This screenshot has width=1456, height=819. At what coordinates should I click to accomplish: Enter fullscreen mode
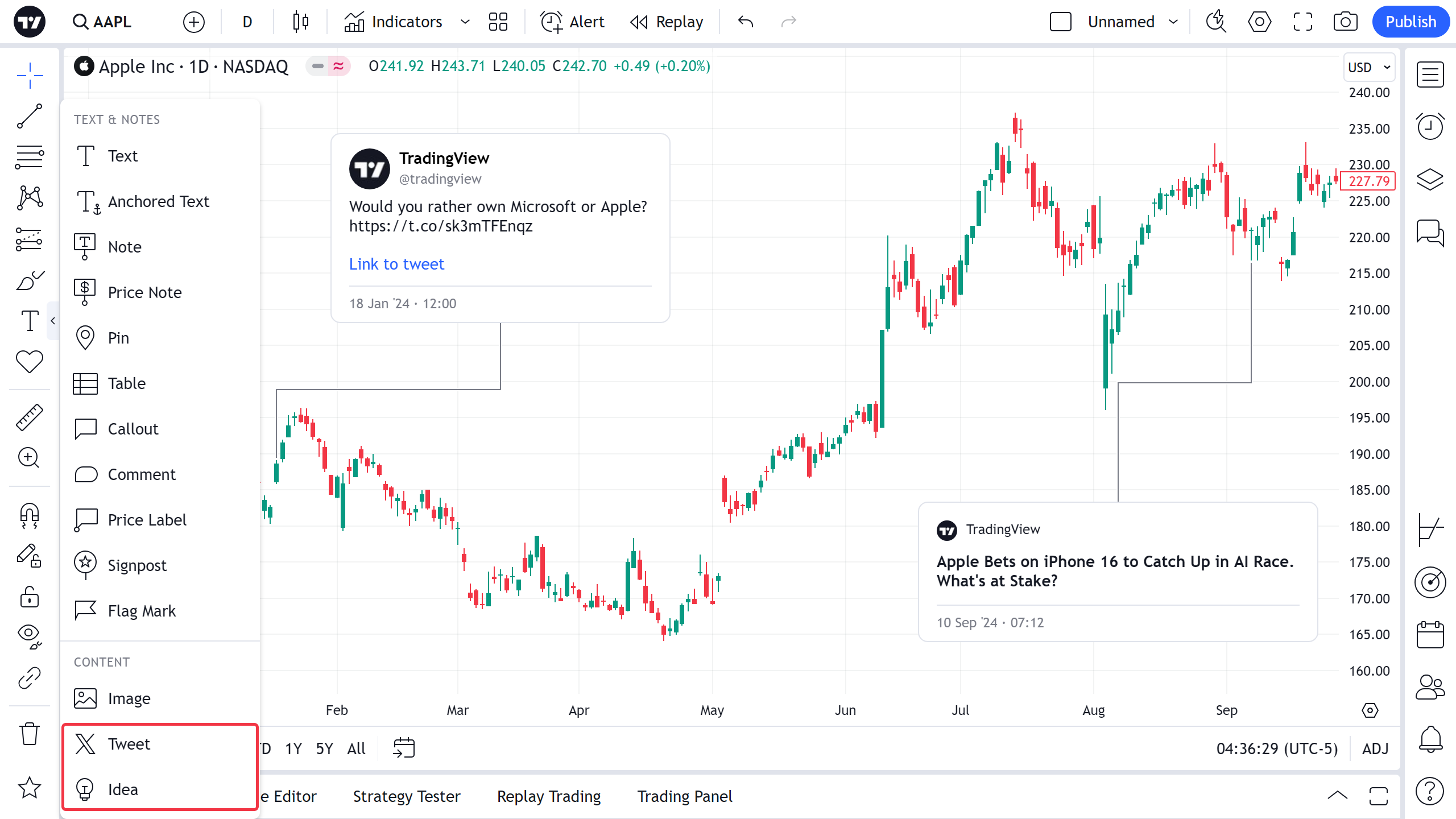click(1302, 22)
